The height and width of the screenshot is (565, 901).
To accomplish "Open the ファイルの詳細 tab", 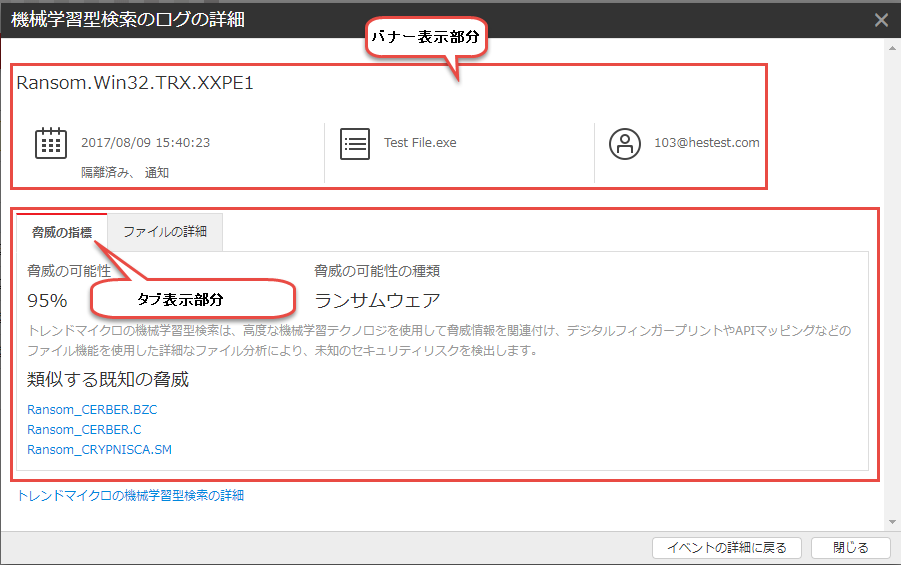I will (165, 232).
